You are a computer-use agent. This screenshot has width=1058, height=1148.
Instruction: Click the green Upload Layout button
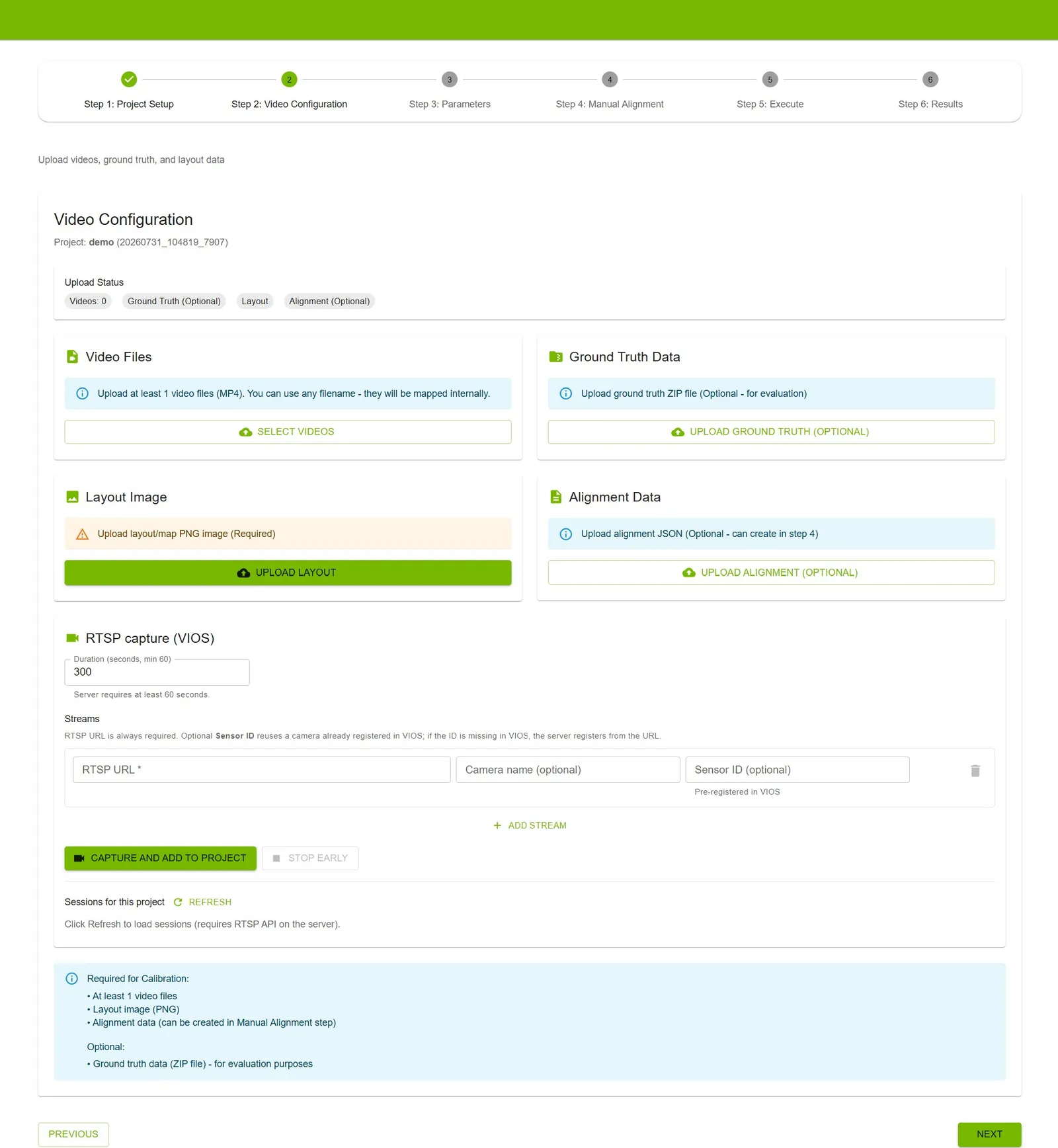[x=288, y=573]
